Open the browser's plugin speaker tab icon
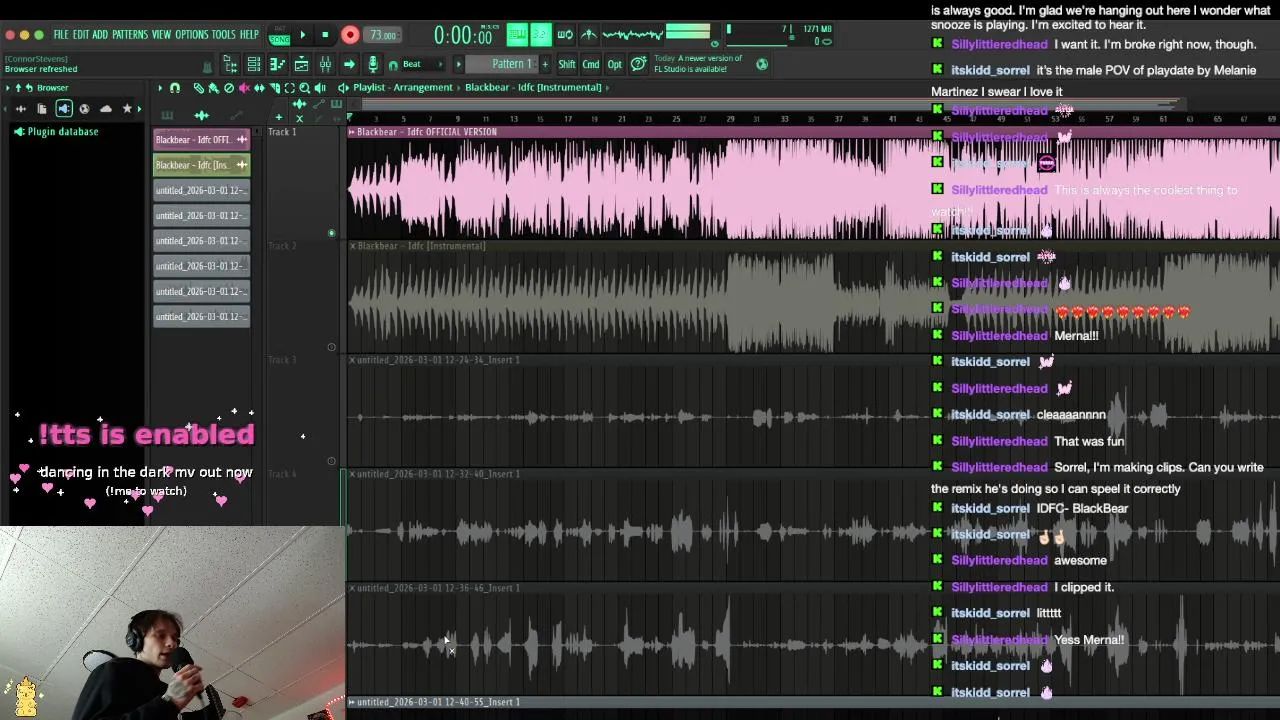This screenshot has width=1280, height=720. (64, 109)
